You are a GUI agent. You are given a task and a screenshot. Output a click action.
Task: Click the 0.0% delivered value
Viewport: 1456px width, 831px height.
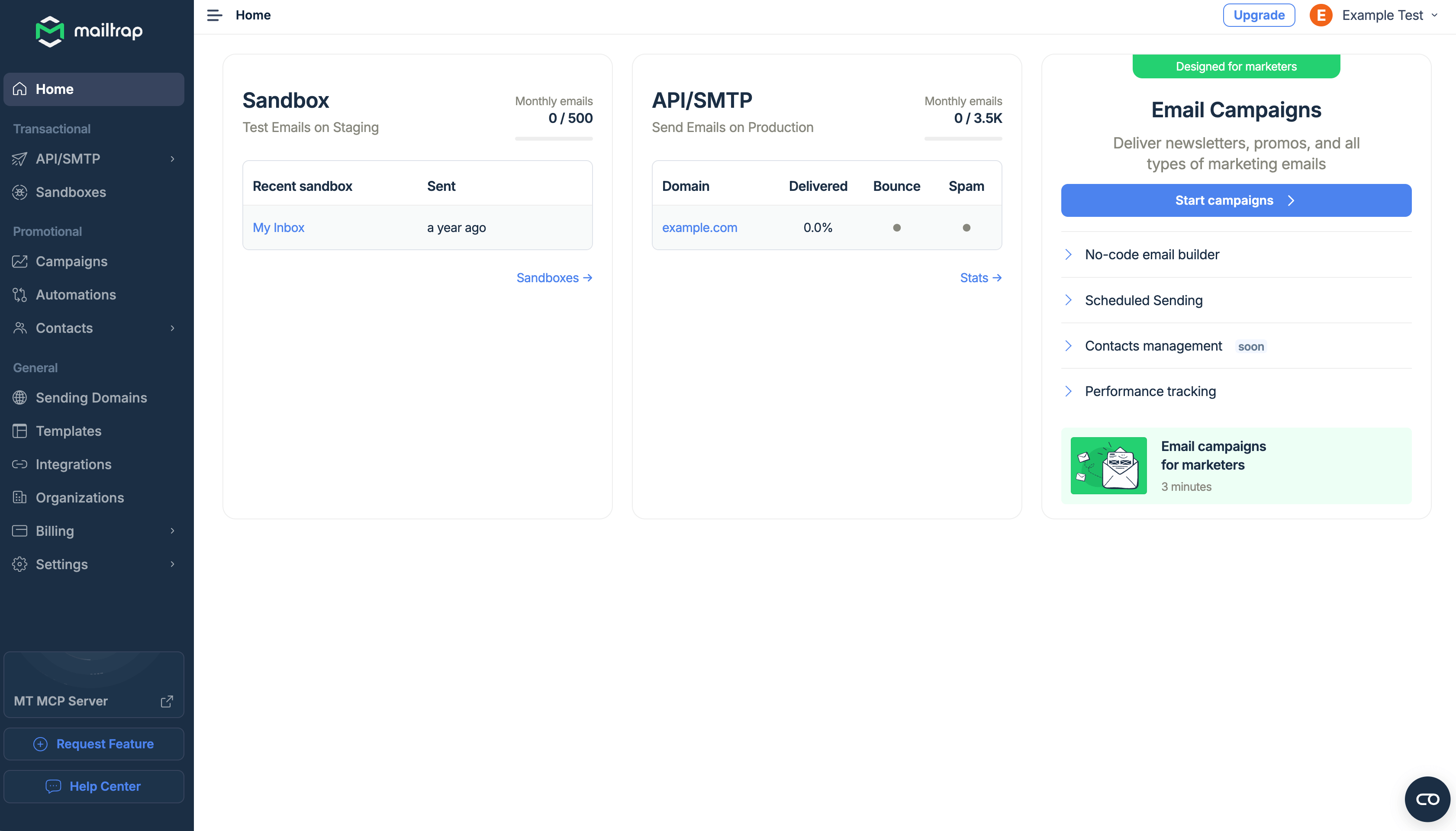pos(817,228)
